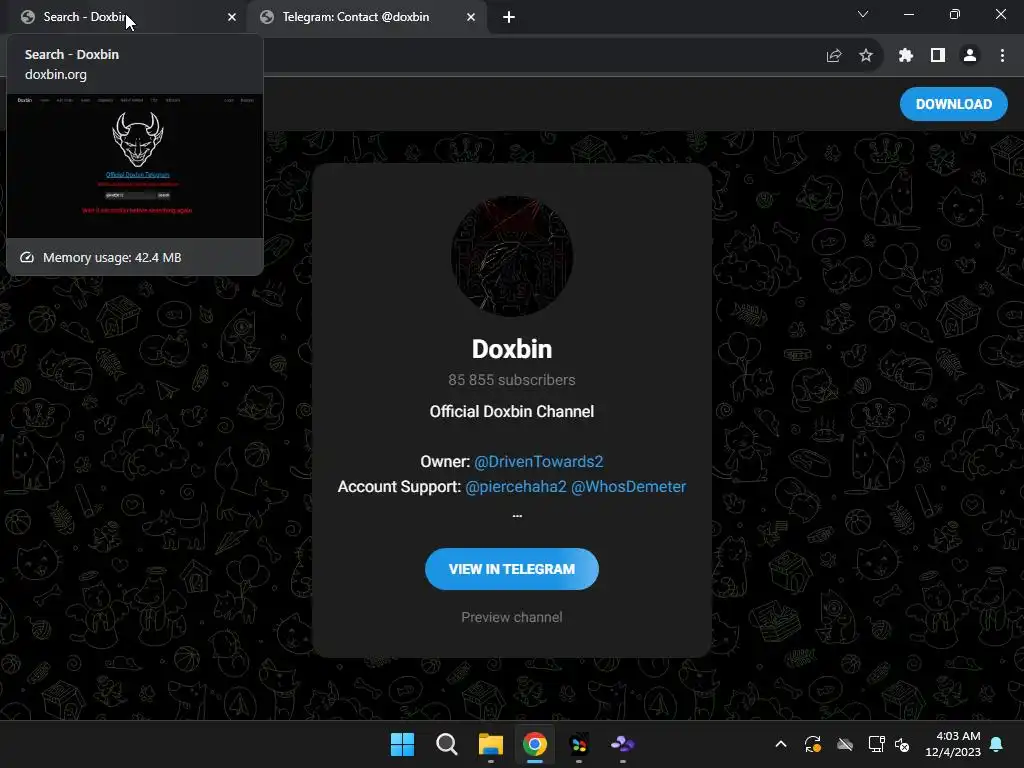Open the Windows Start menu
This screenshot has height=768, width=1024.
click(402, 744)
